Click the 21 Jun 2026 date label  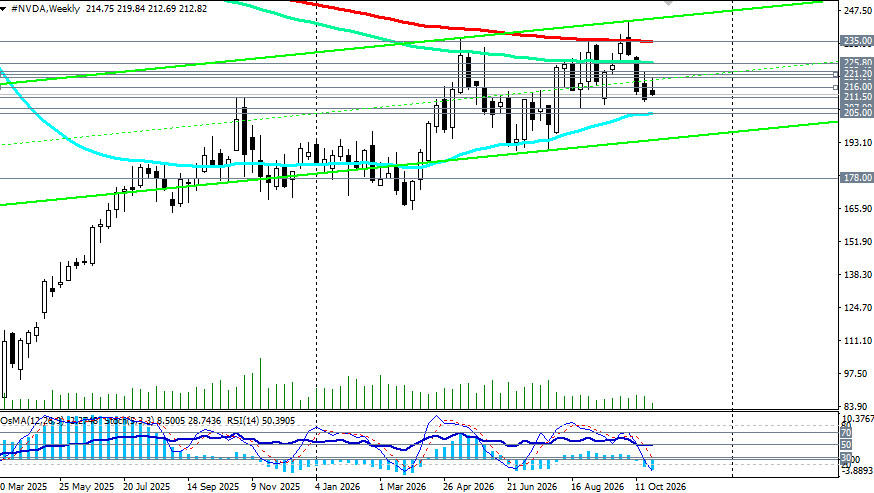point(532,487)
